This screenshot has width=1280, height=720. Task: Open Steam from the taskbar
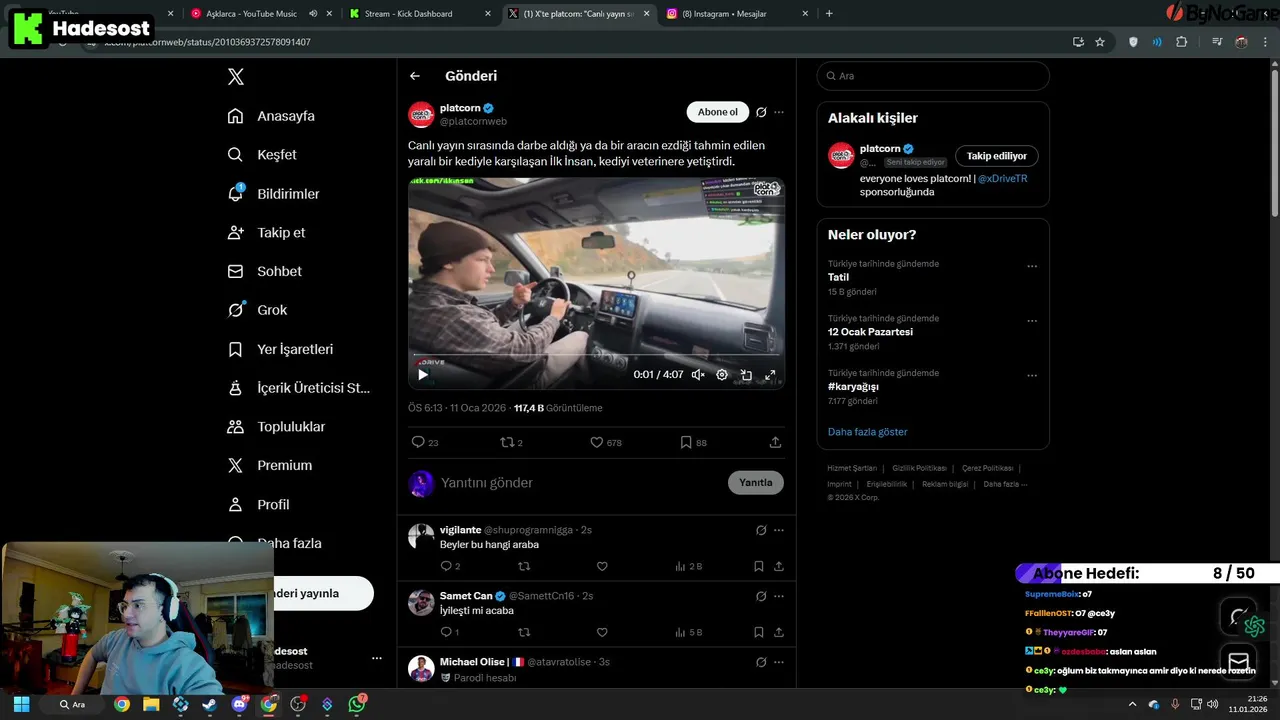coord(209,704)
